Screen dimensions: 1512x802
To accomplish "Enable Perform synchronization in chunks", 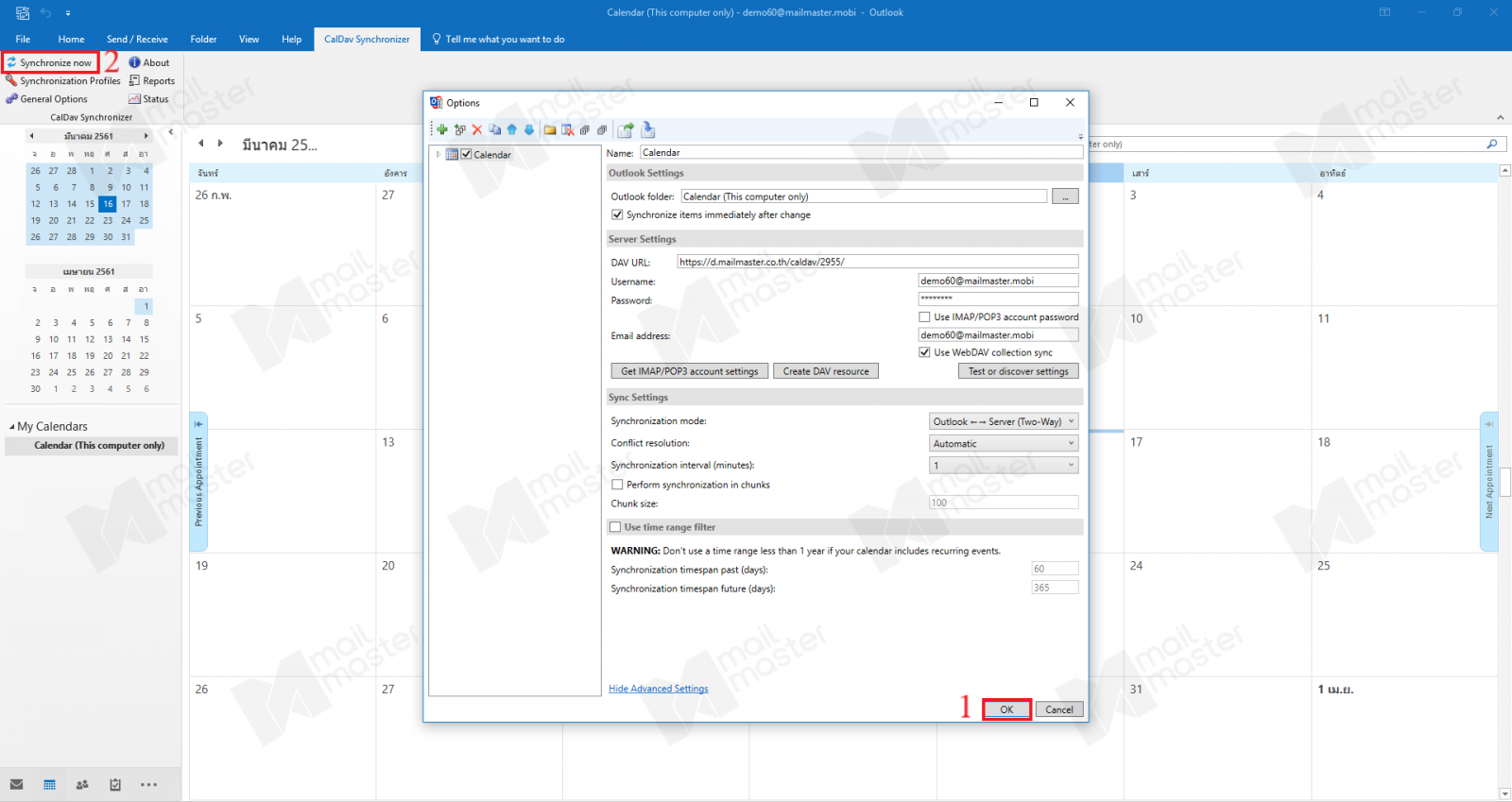I will coord(617,485).
